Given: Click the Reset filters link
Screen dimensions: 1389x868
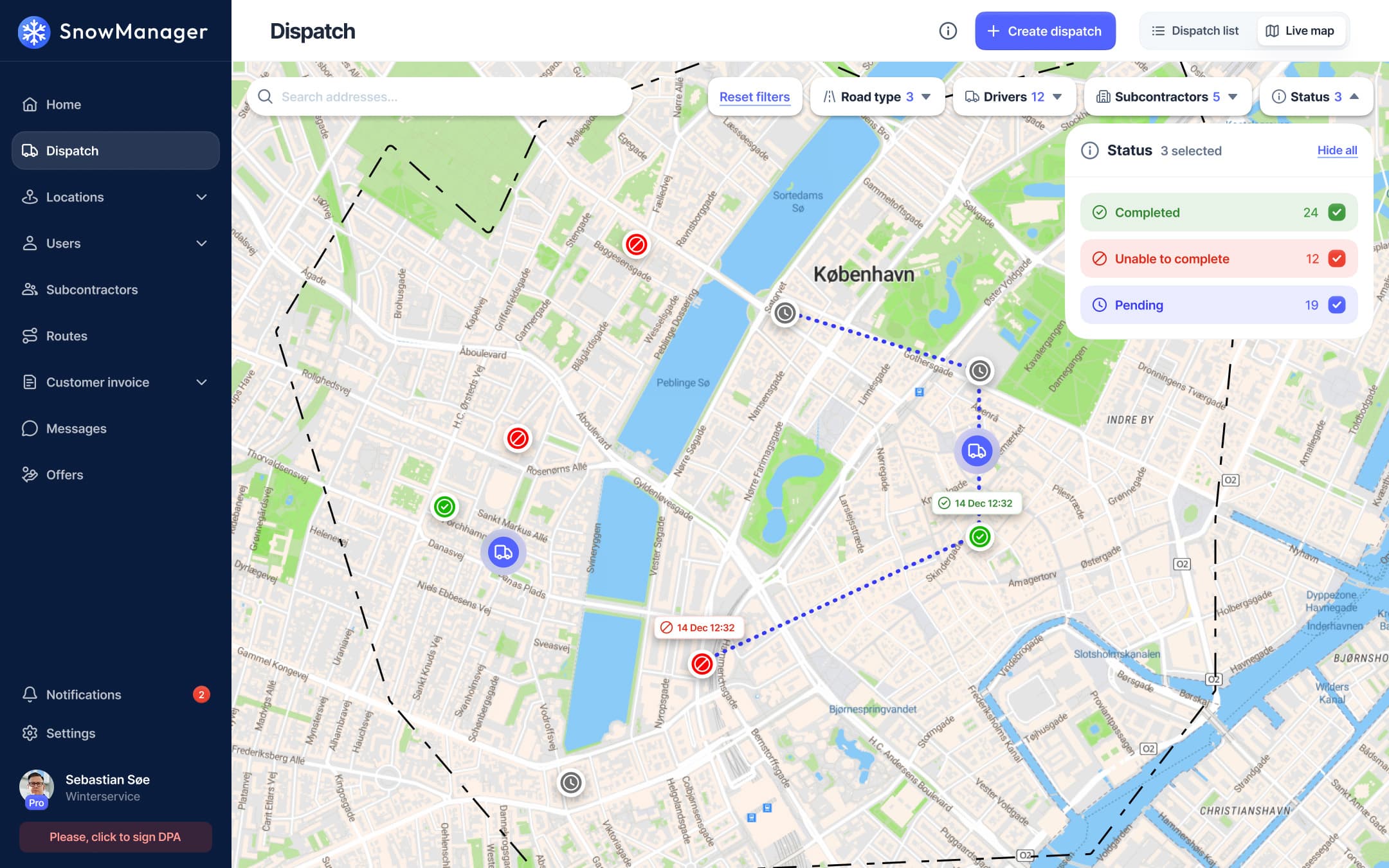Looking at the screenshot, I should [x=754, y=97].
